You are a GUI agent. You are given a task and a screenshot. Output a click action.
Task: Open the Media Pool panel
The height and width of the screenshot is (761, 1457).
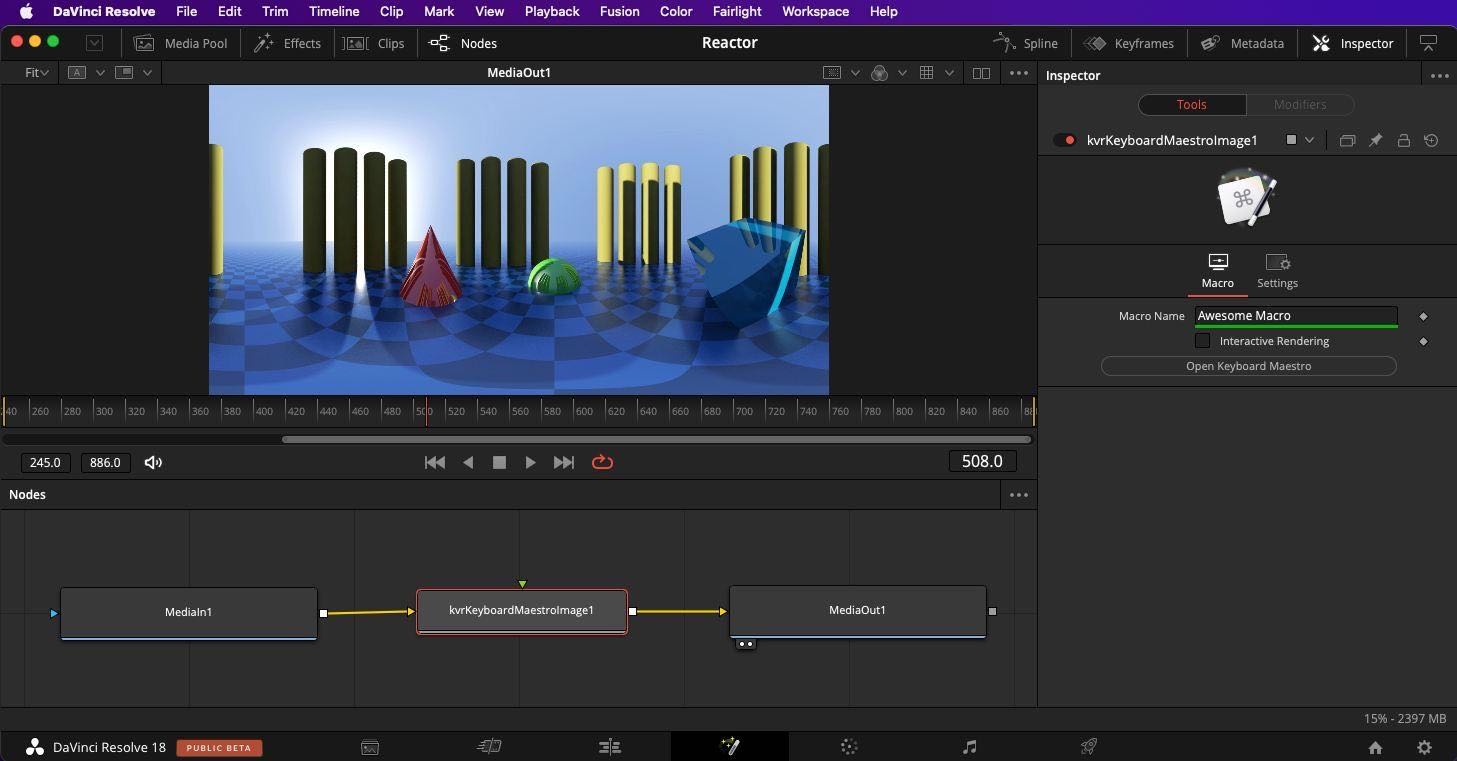[x=181, y=43]
